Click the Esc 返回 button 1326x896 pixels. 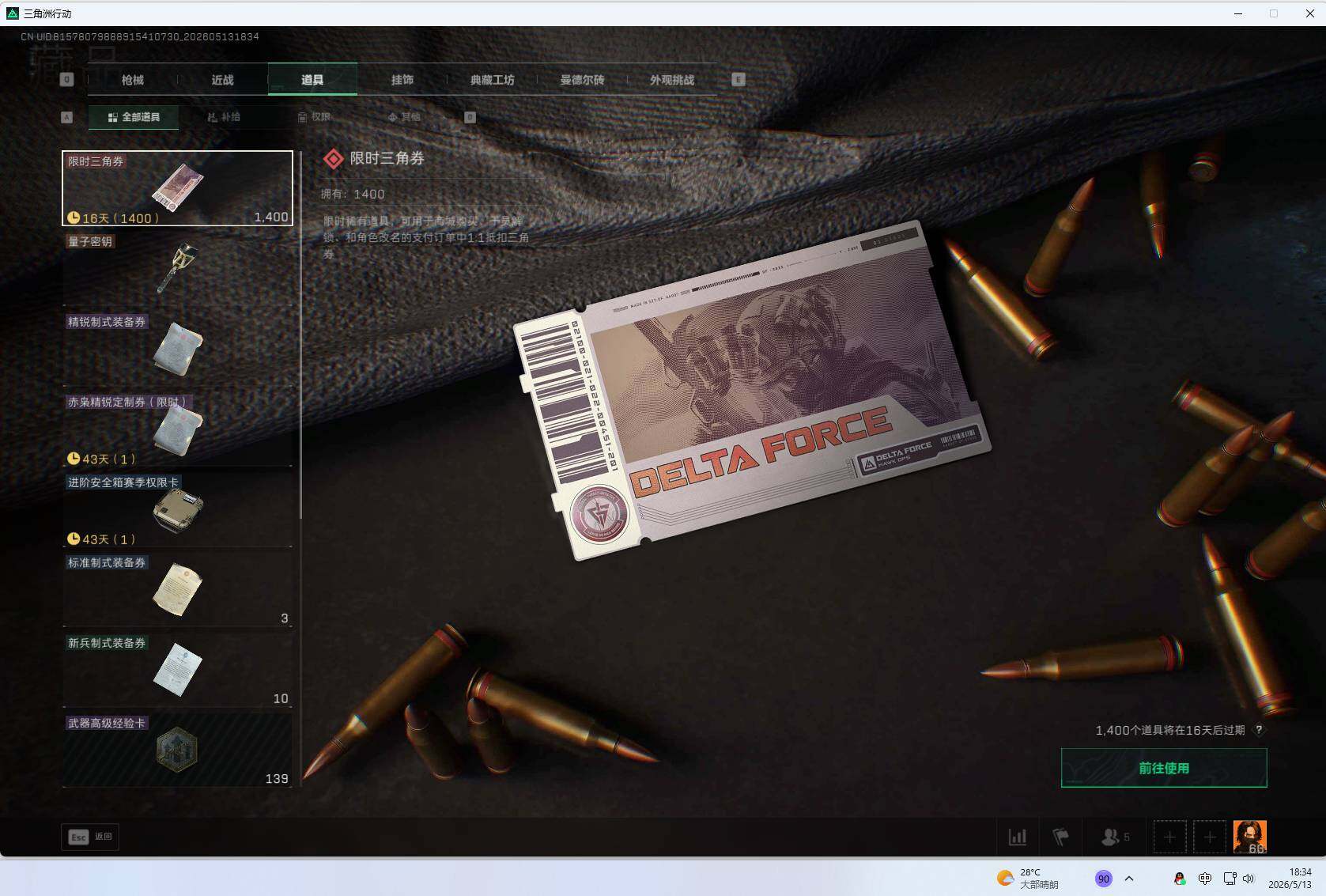point(90,837)
